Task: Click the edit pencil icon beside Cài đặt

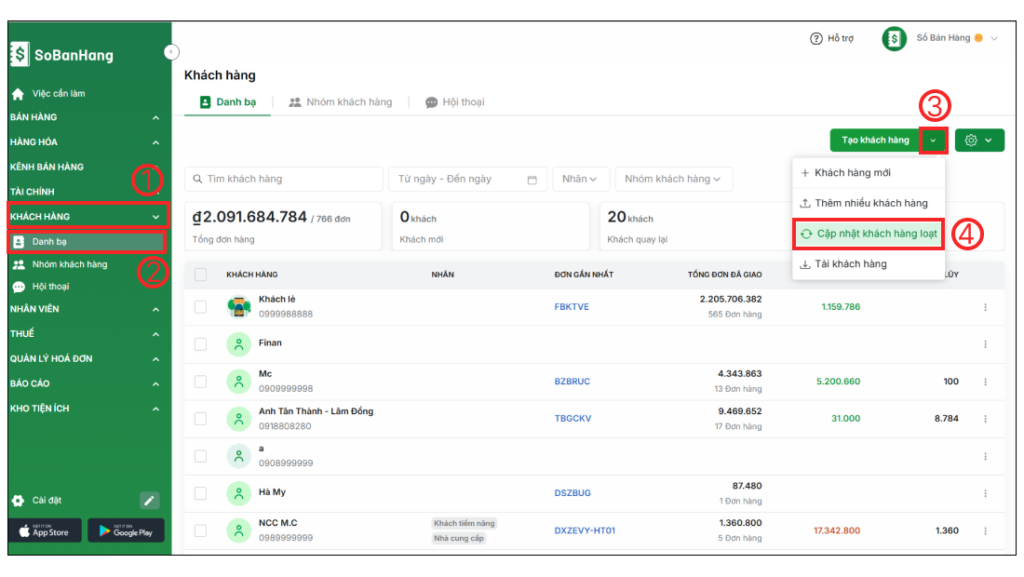Action: [x=149, y=500]
